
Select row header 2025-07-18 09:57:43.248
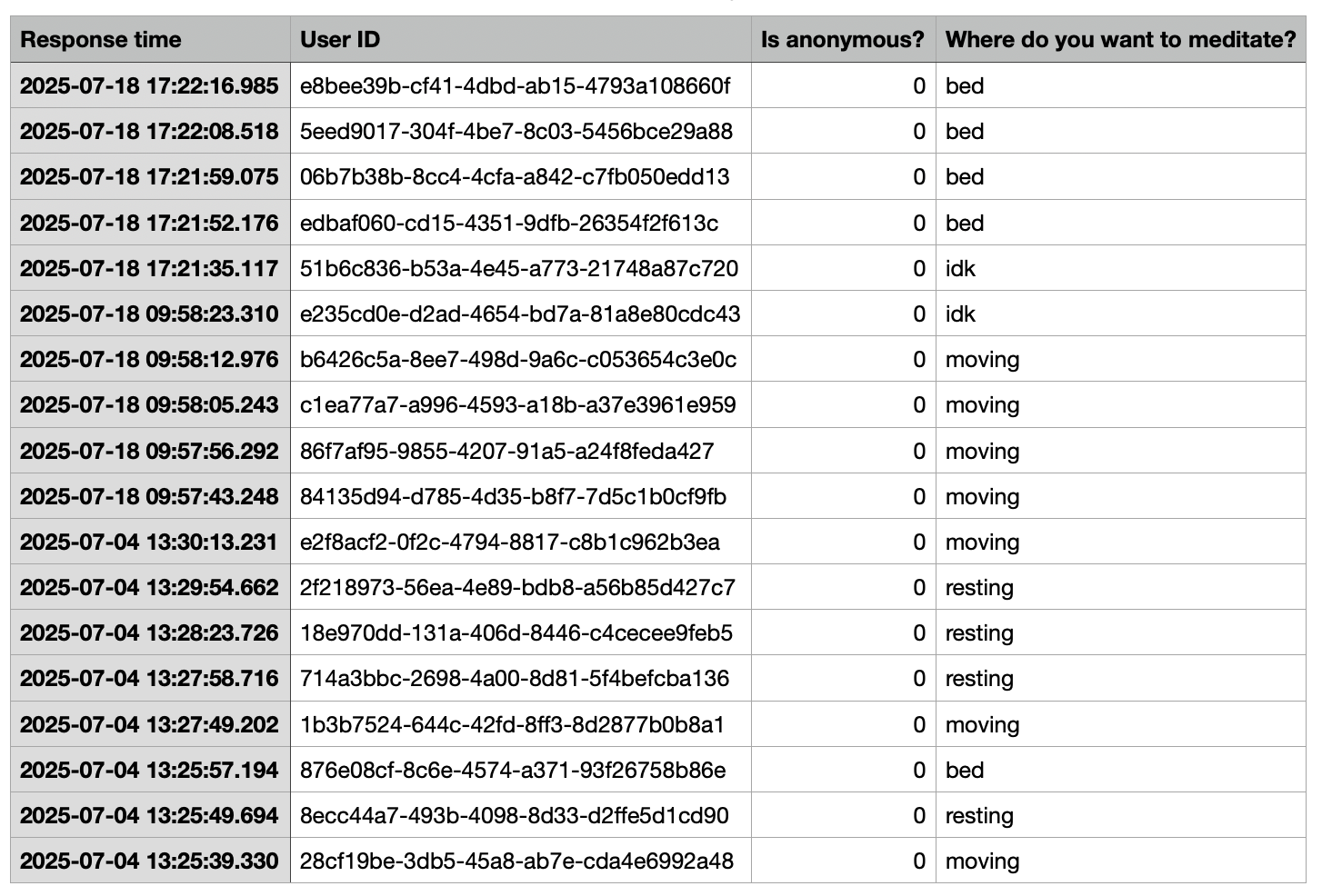(150, 496)
